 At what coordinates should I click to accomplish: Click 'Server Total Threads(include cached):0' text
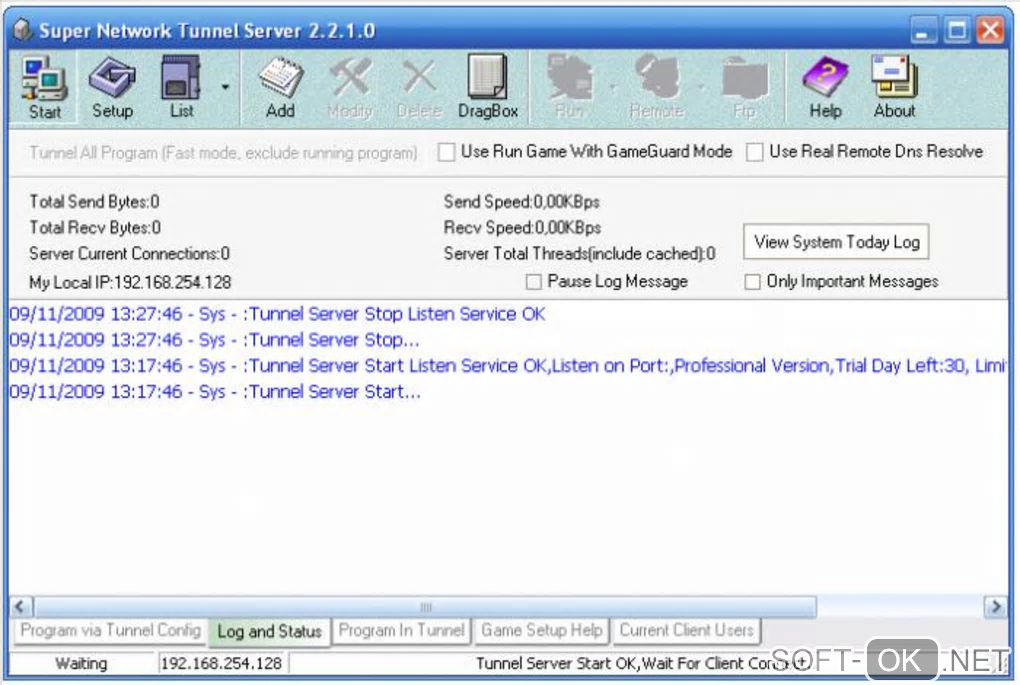pyautogui.click(x=580, y=254)
